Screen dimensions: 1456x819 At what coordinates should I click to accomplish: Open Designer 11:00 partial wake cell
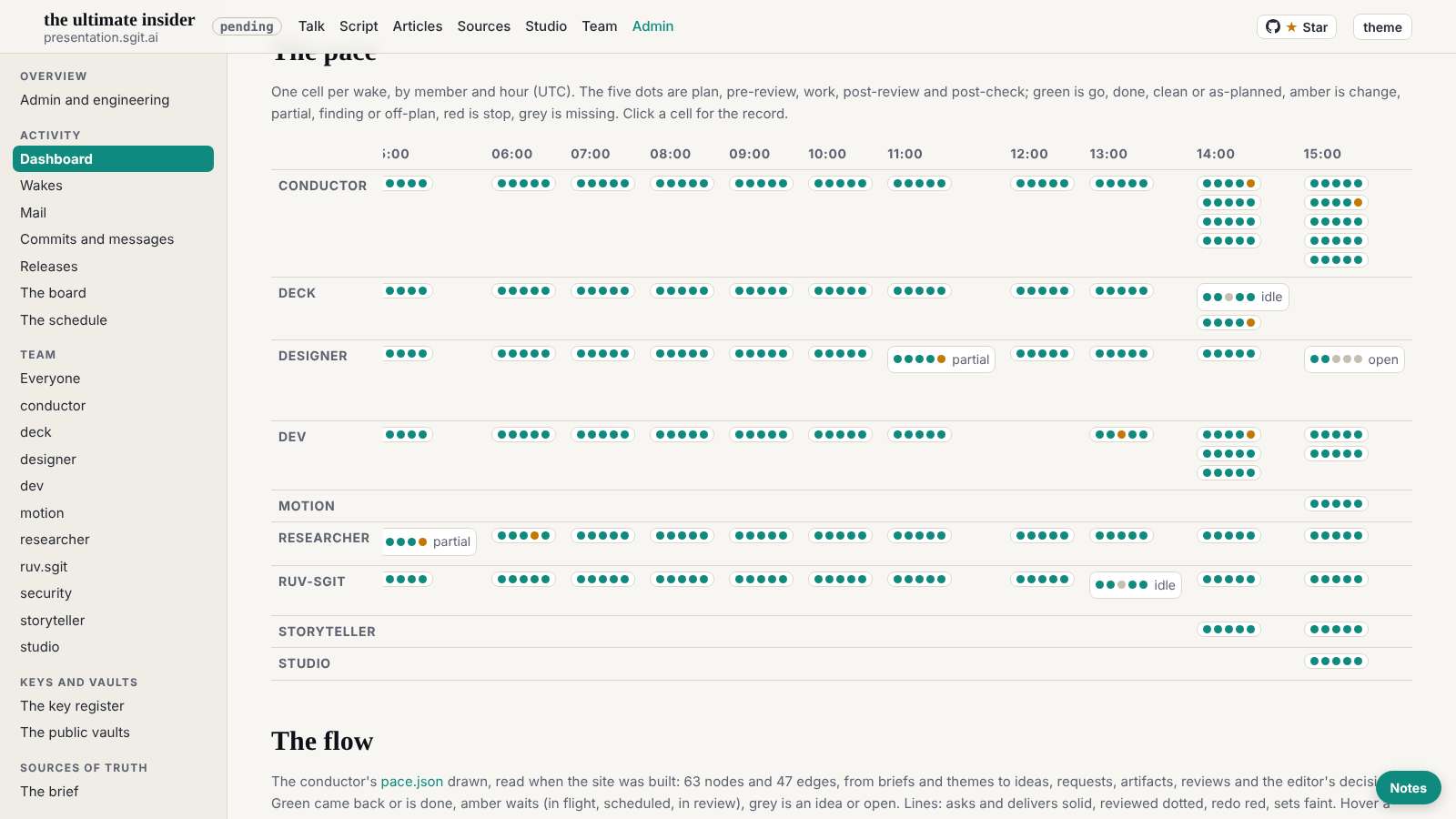point(941,359)
